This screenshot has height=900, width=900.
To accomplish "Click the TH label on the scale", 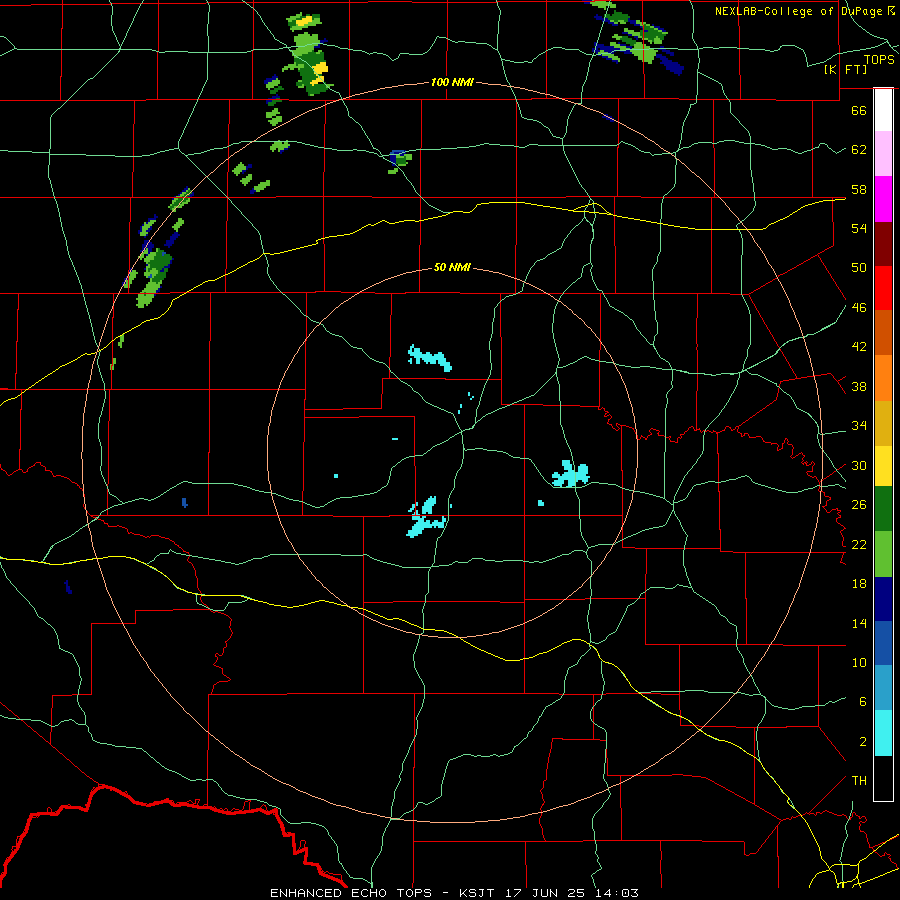I will [x=859, y=781].
